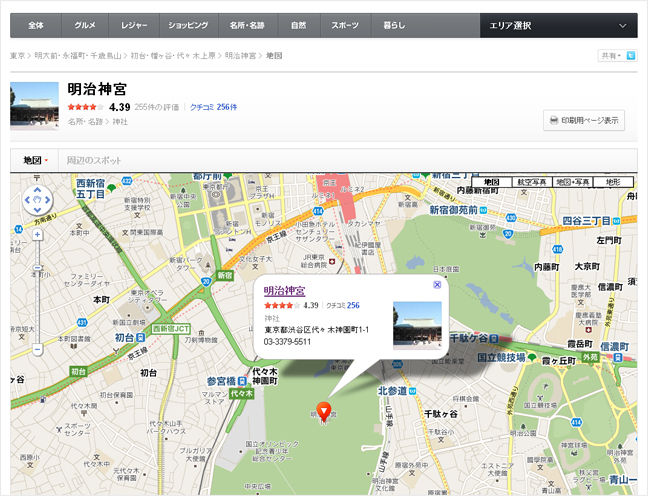This screenshot has width=648, height=496.
Task: Pan the map right with arrow control
Action: click(x=48, y=200)
